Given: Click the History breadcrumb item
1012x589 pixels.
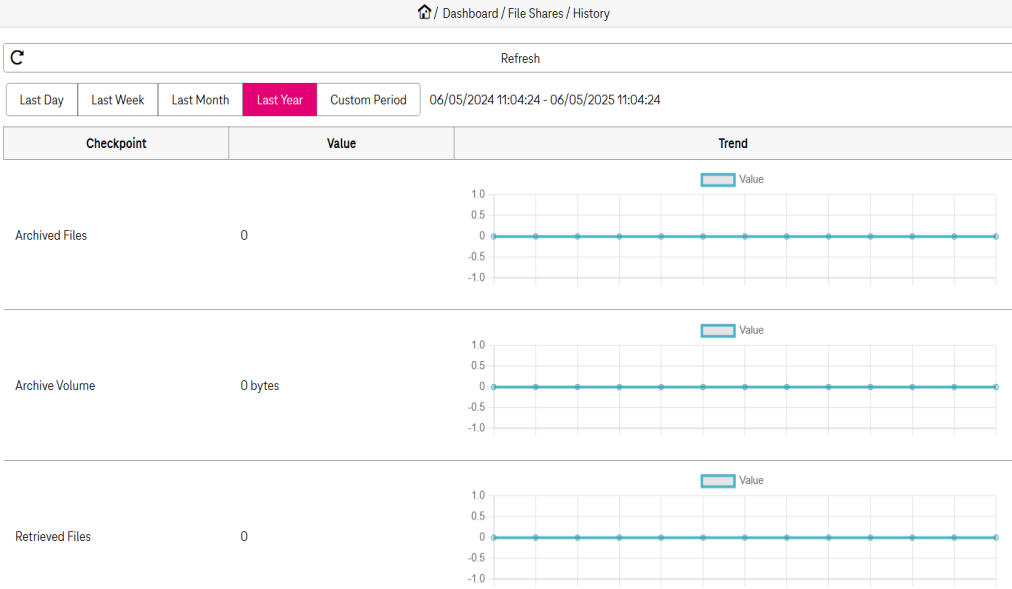Looking at the screenshot, I should tap(591, 14).
